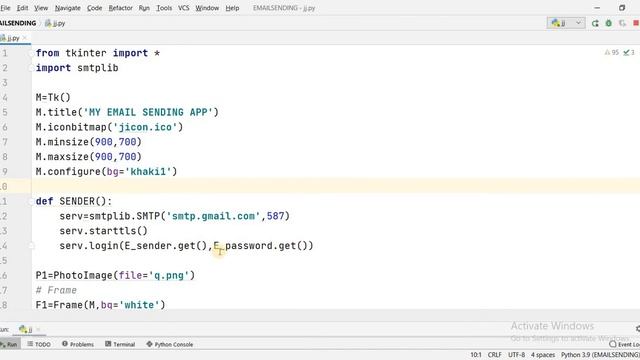Screen dimensions: 640x360
Task: Place cursor on empty highlighted line 10
Action: pos(336,187)
